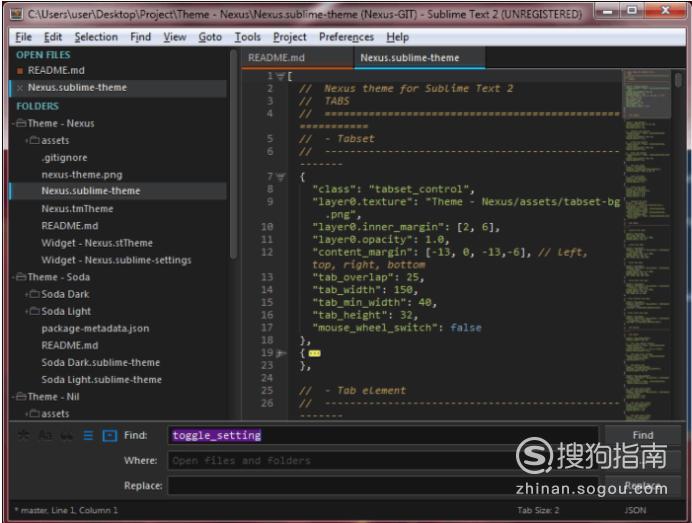Toggle case sensitive search option
The image size is (692, 523).
(x=45, y=436)
